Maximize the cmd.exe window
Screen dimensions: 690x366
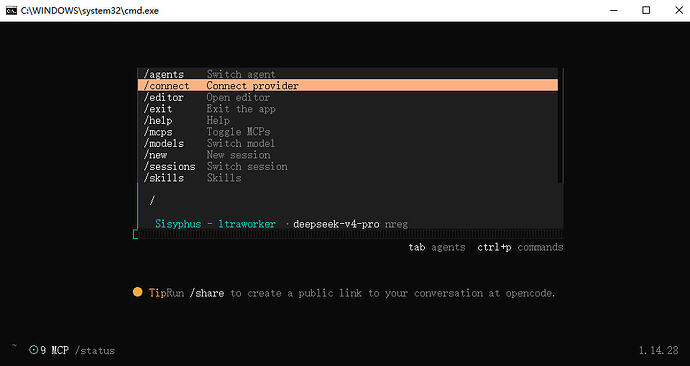point(646,11)
